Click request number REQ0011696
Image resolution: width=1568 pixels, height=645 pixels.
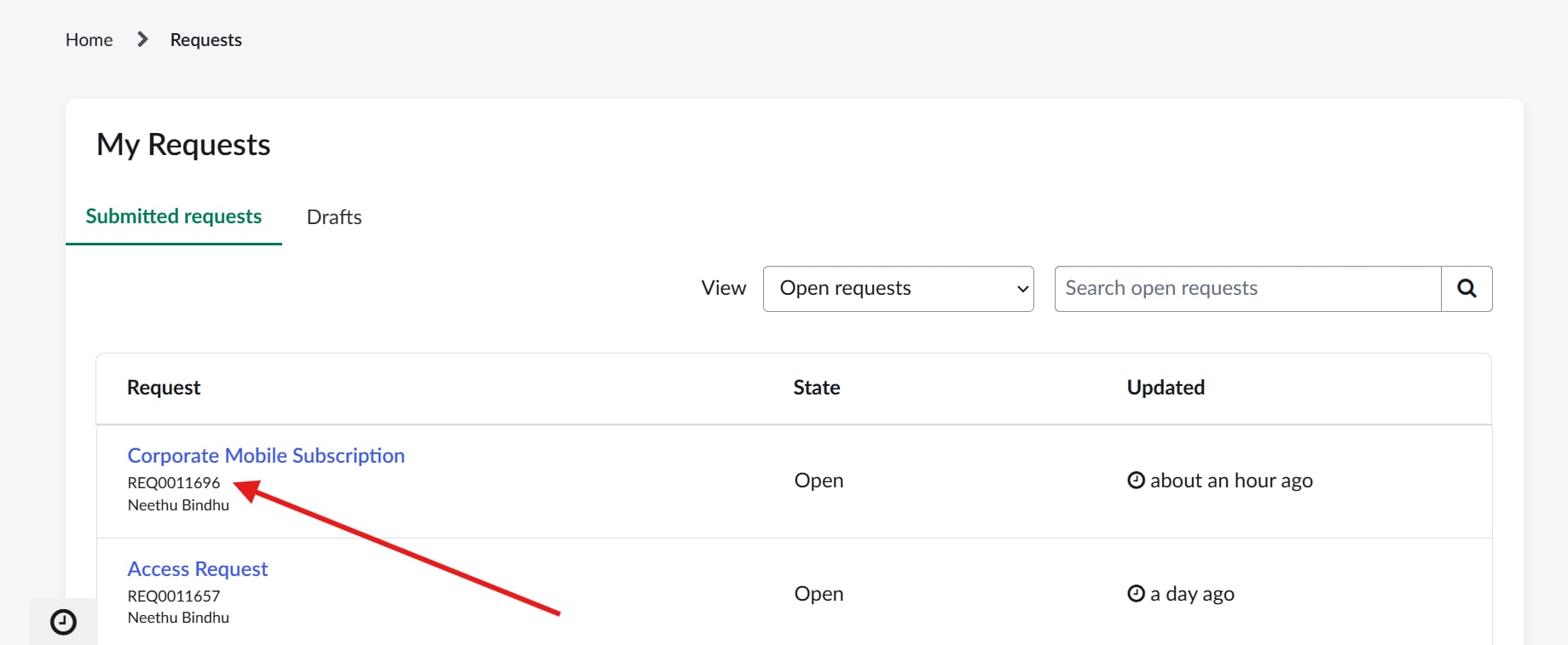[173, 482]
